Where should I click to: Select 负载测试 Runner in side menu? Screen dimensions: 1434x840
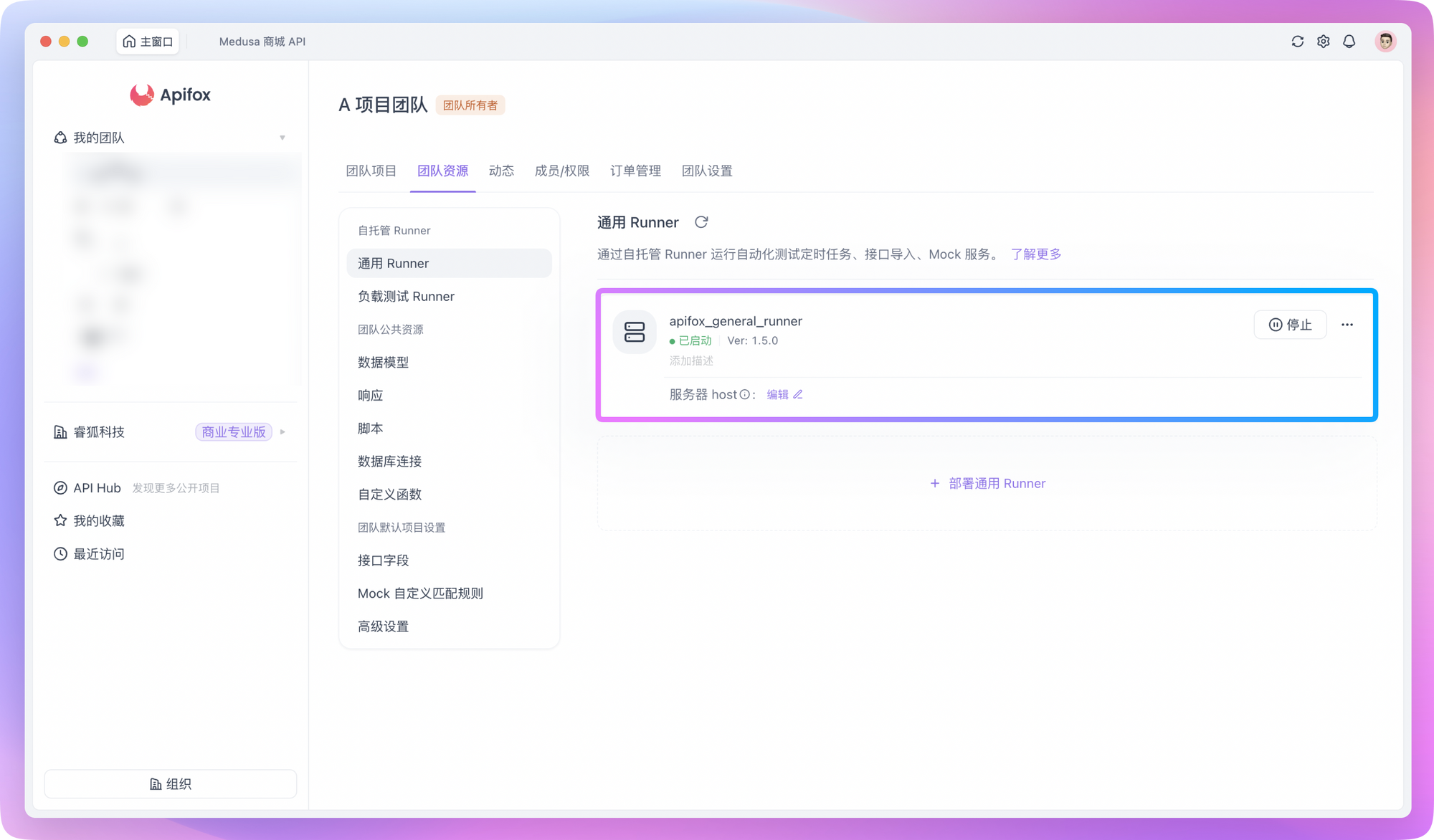450,296
